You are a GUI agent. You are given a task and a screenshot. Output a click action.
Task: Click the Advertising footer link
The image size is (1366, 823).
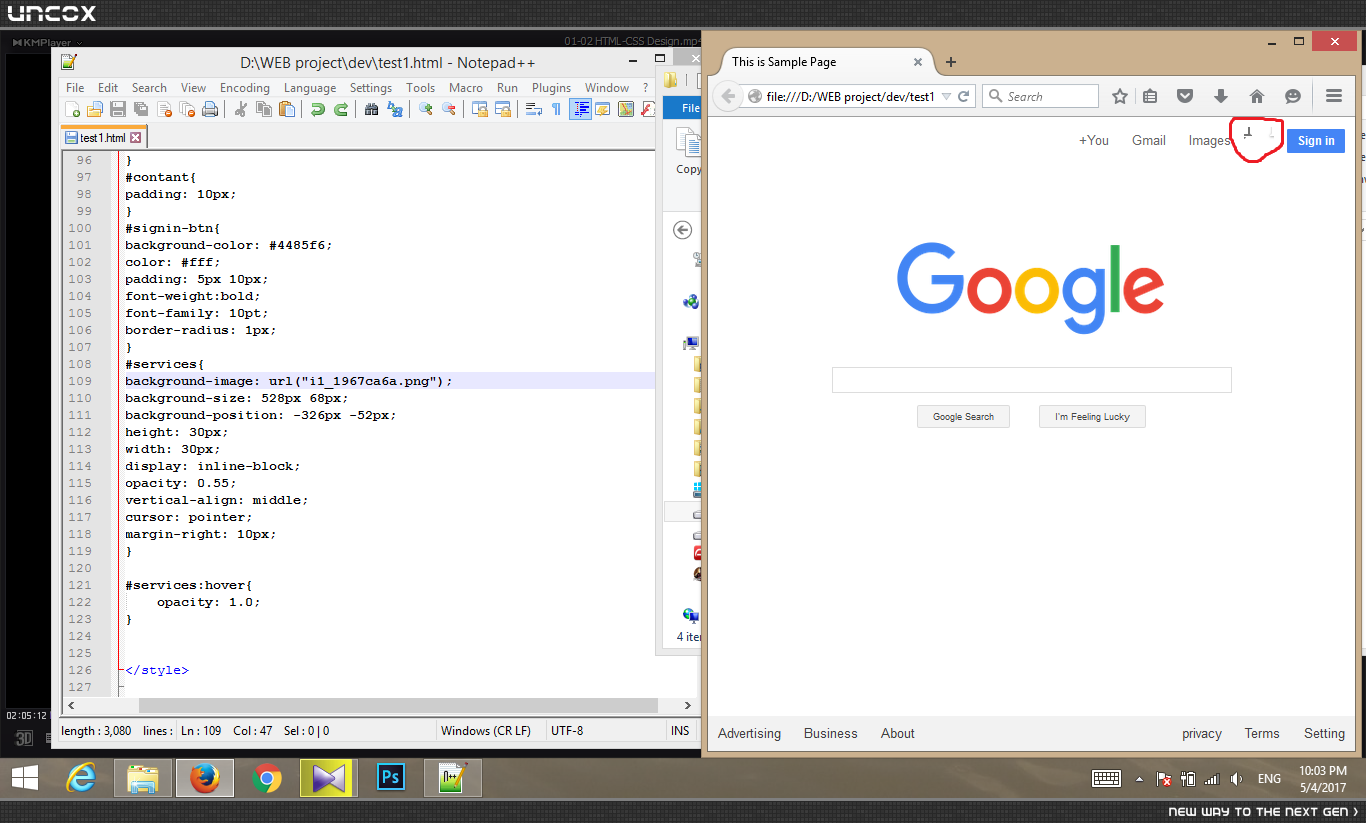tap(749, 733)
